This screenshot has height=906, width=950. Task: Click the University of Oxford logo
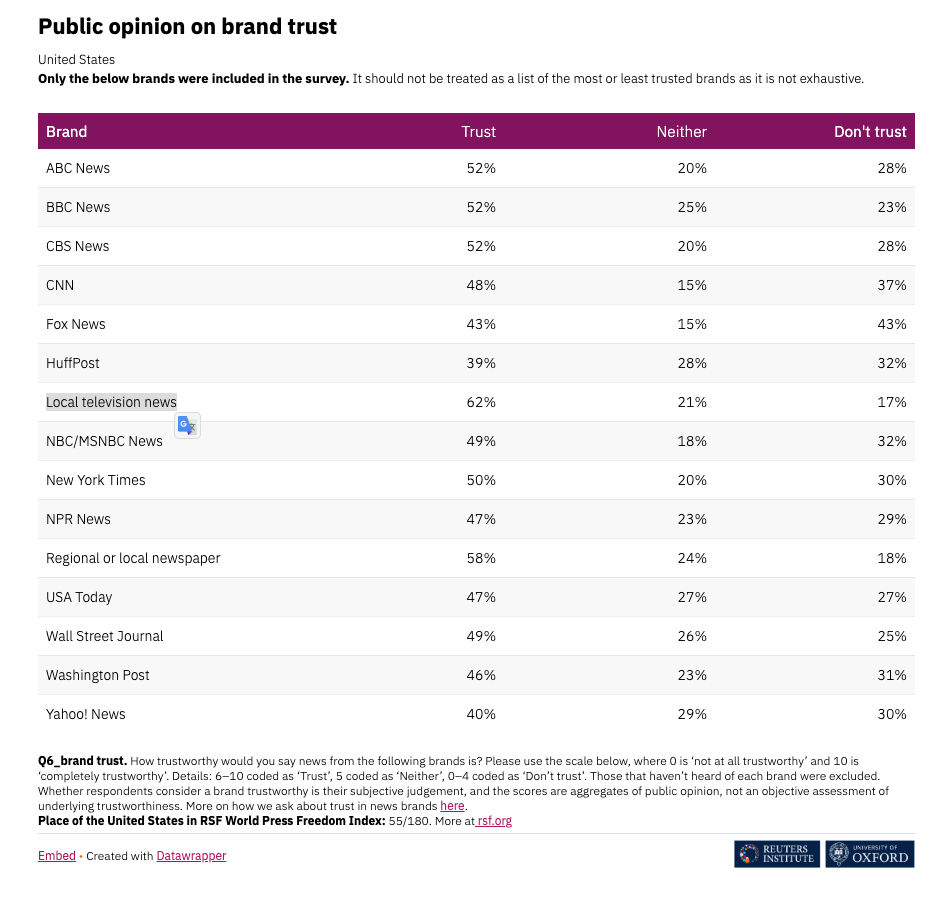(x=869, y=854)
